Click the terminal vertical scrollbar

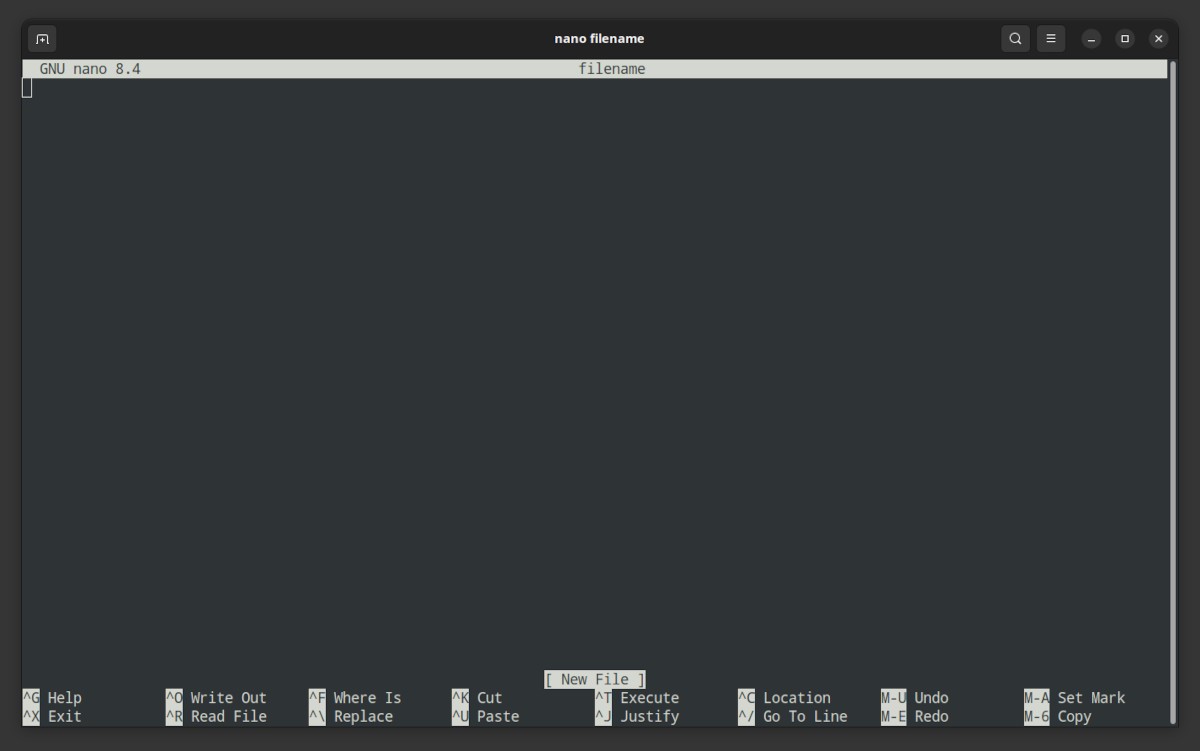pyautogui.click(x=1173, y=391)
